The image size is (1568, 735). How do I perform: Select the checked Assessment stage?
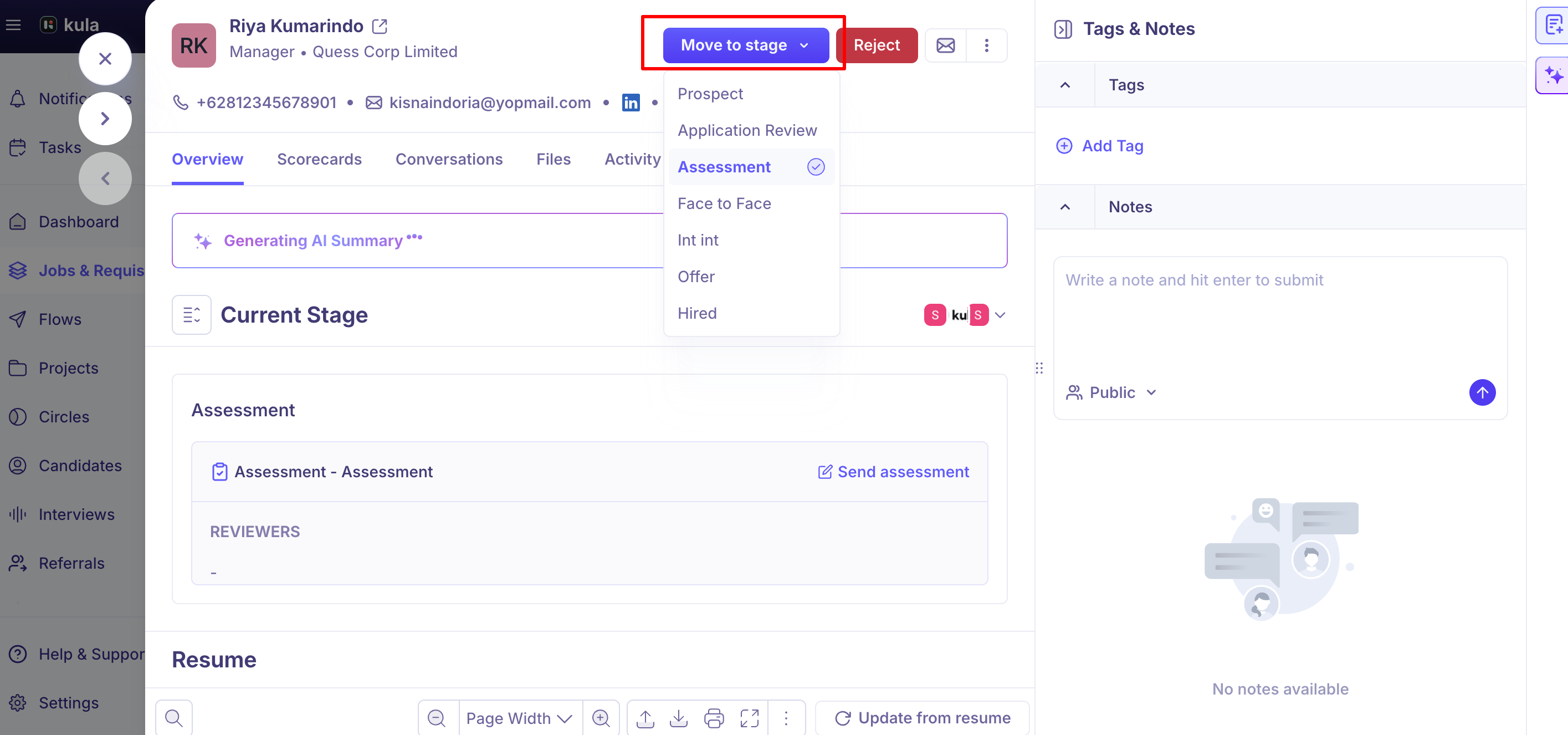pos(751,167)
